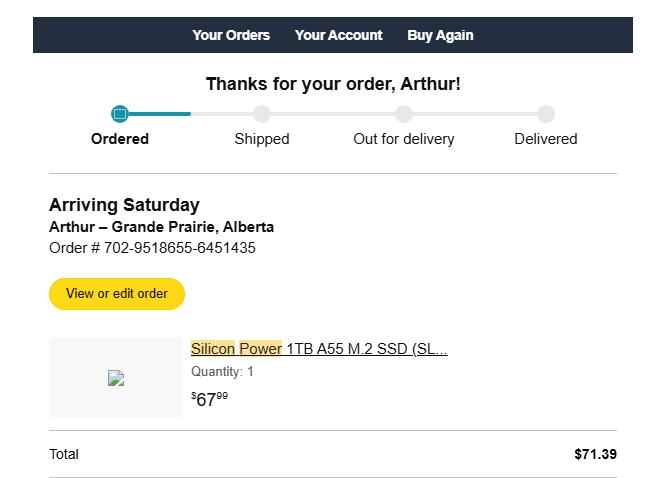This screenshot has height=478, width=671.
Task: Open the Silicon Power 1TB SSD link
Action: 319,349
